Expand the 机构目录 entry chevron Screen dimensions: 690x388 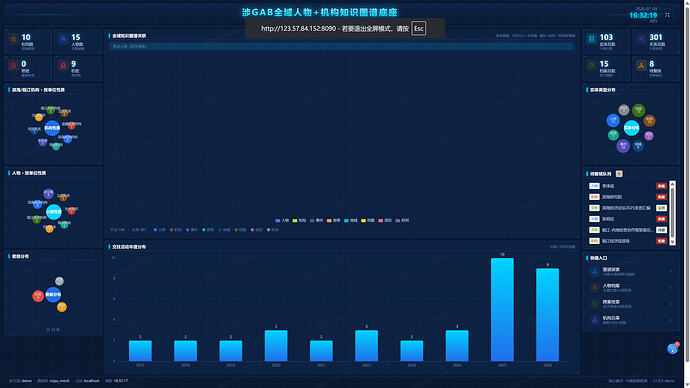click(671, 320)
